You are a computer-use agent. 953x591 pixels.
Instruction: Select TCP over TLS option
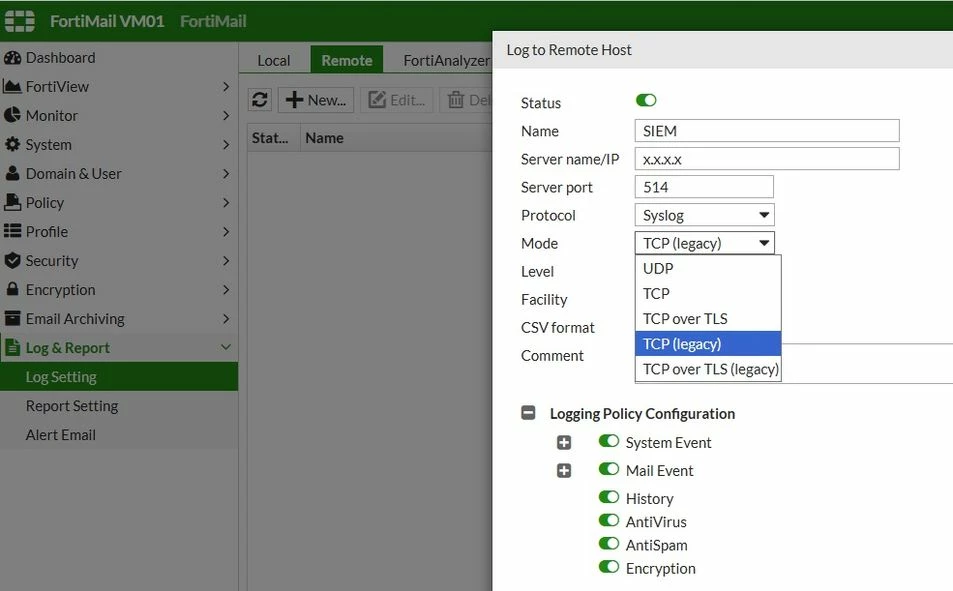(x=708, y=319)
